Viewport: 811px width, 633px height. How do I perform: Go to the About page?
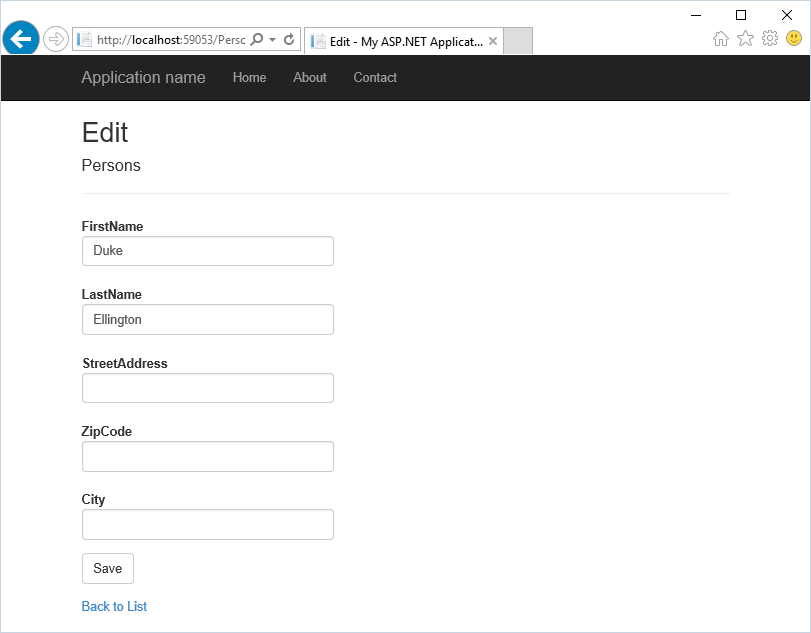[x=310, y=78]
